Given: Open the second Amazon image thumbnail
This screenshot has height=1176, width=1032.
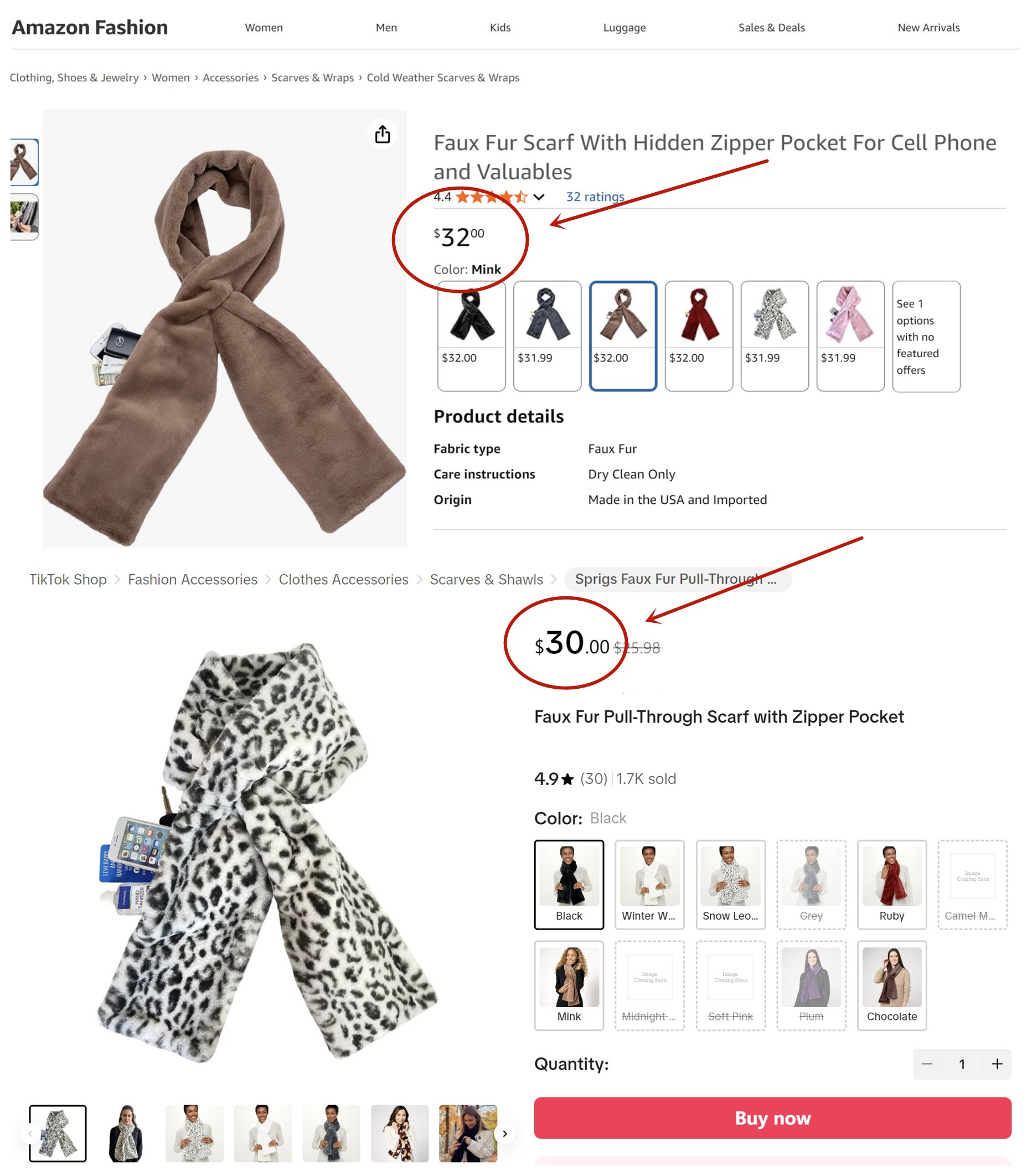Looking at the screenshot, I should click(x=24, y=216).
